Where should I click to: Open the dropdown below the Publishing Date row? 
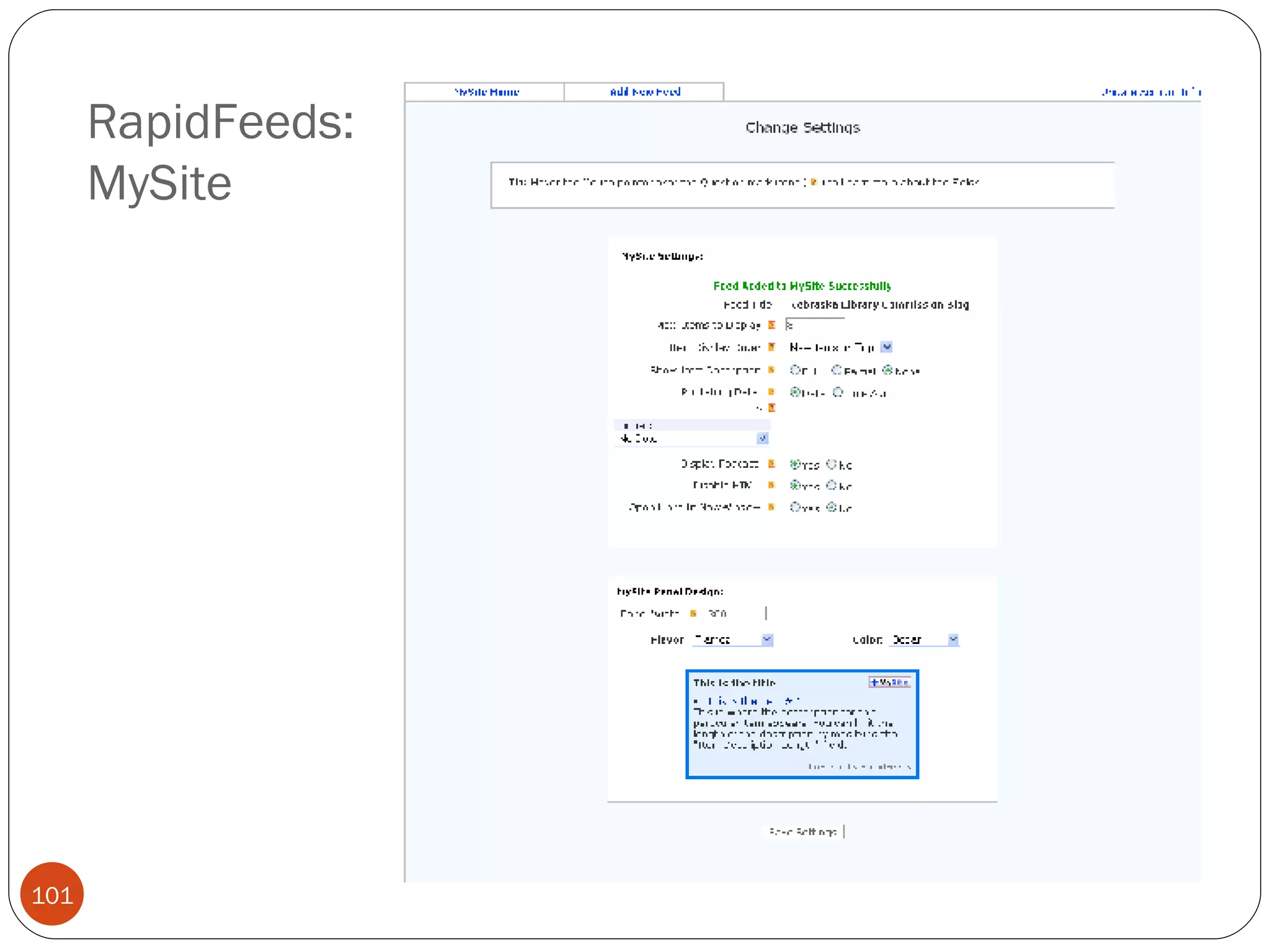(693, 439)
